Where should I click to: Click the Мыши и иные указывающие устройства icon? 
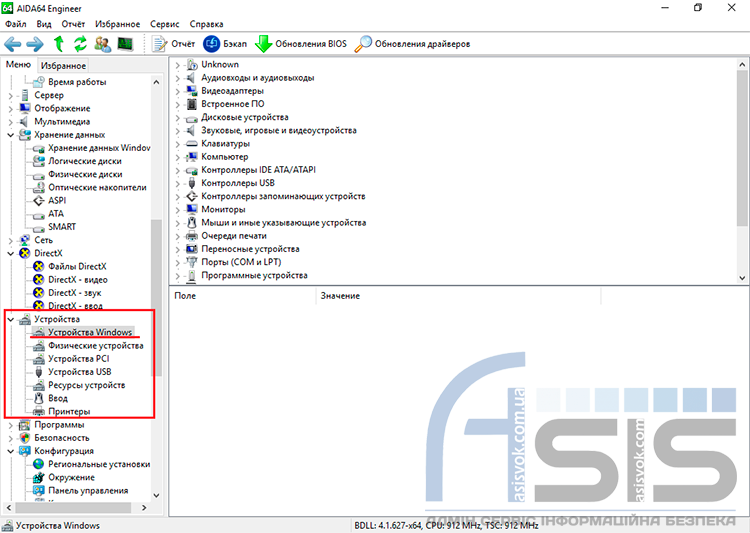click(192, 222)
